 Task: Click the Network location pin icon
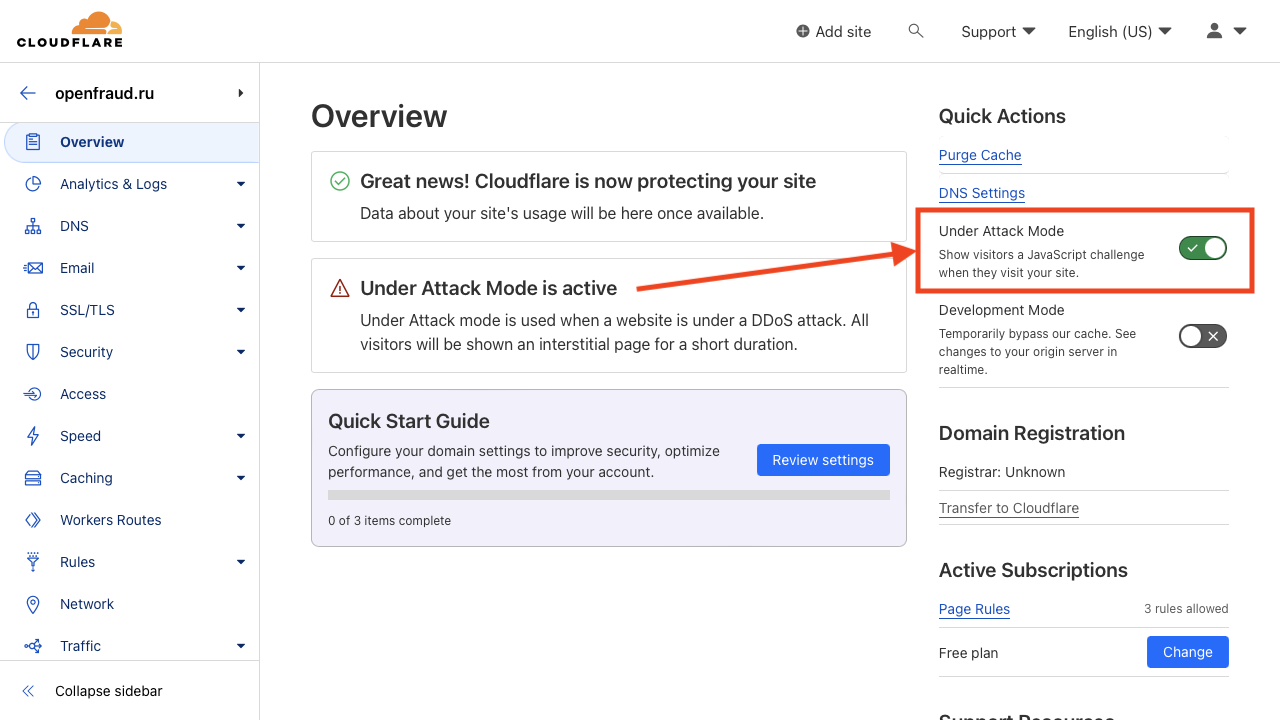pyautogui.click(x=33, y=604)
